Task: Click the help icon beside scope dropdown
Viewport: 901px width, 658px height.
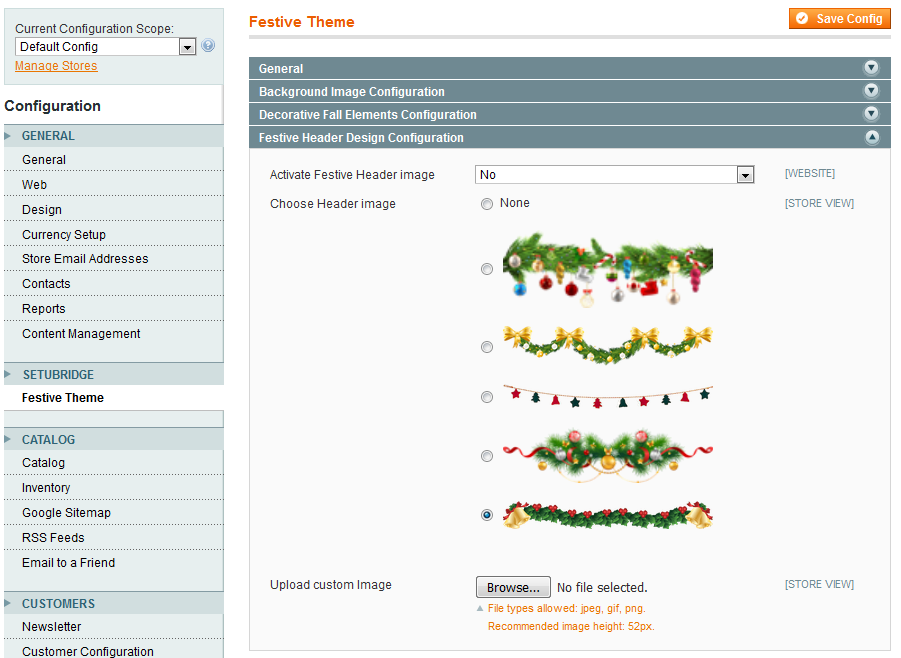Action: tap(208, 46)
